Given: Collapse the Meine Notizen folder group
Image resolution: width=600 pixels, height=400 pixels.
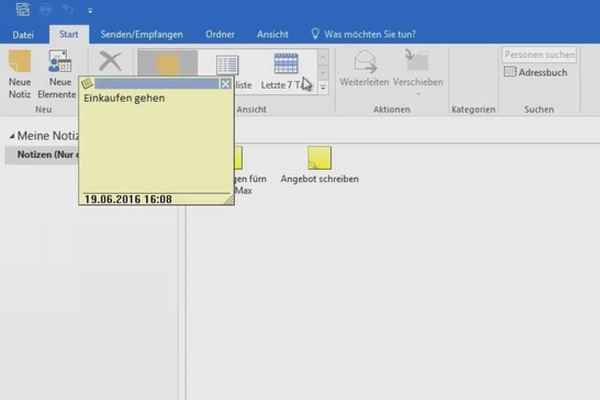Looking at the screenshot, I should click(12, 136).
